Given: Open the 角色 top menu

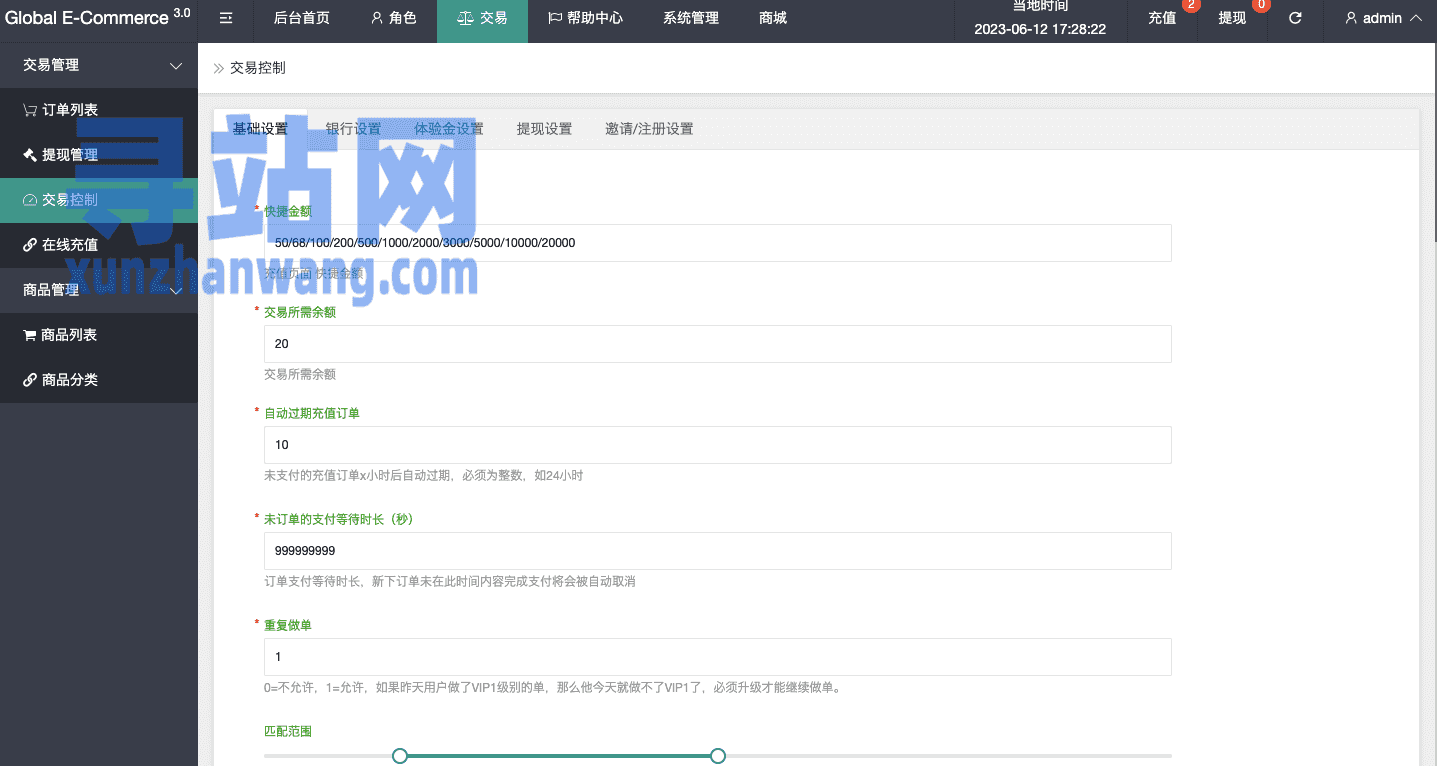Looking at the screenshot, I should tap(393, 18).
